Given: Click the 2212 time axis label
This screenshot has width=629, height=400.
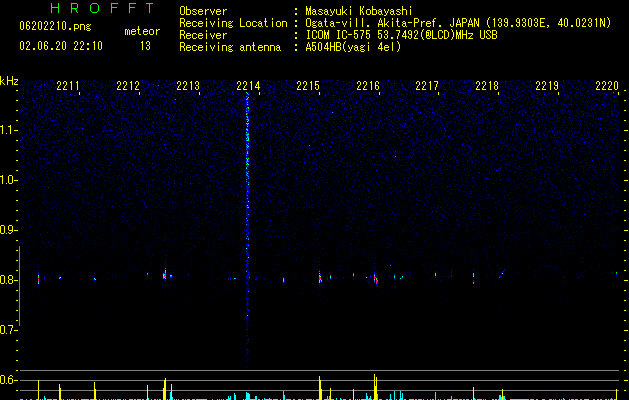Looking at the screenshot, I should click(128, 85).
